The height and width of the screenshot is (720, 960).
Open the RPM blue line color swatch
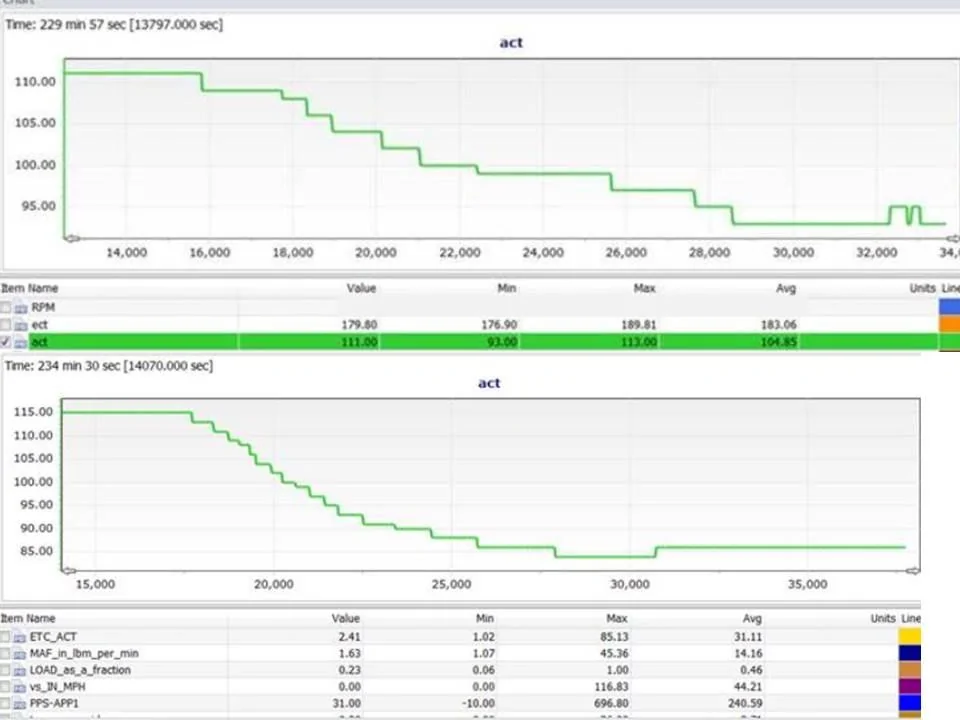point(949,307)
